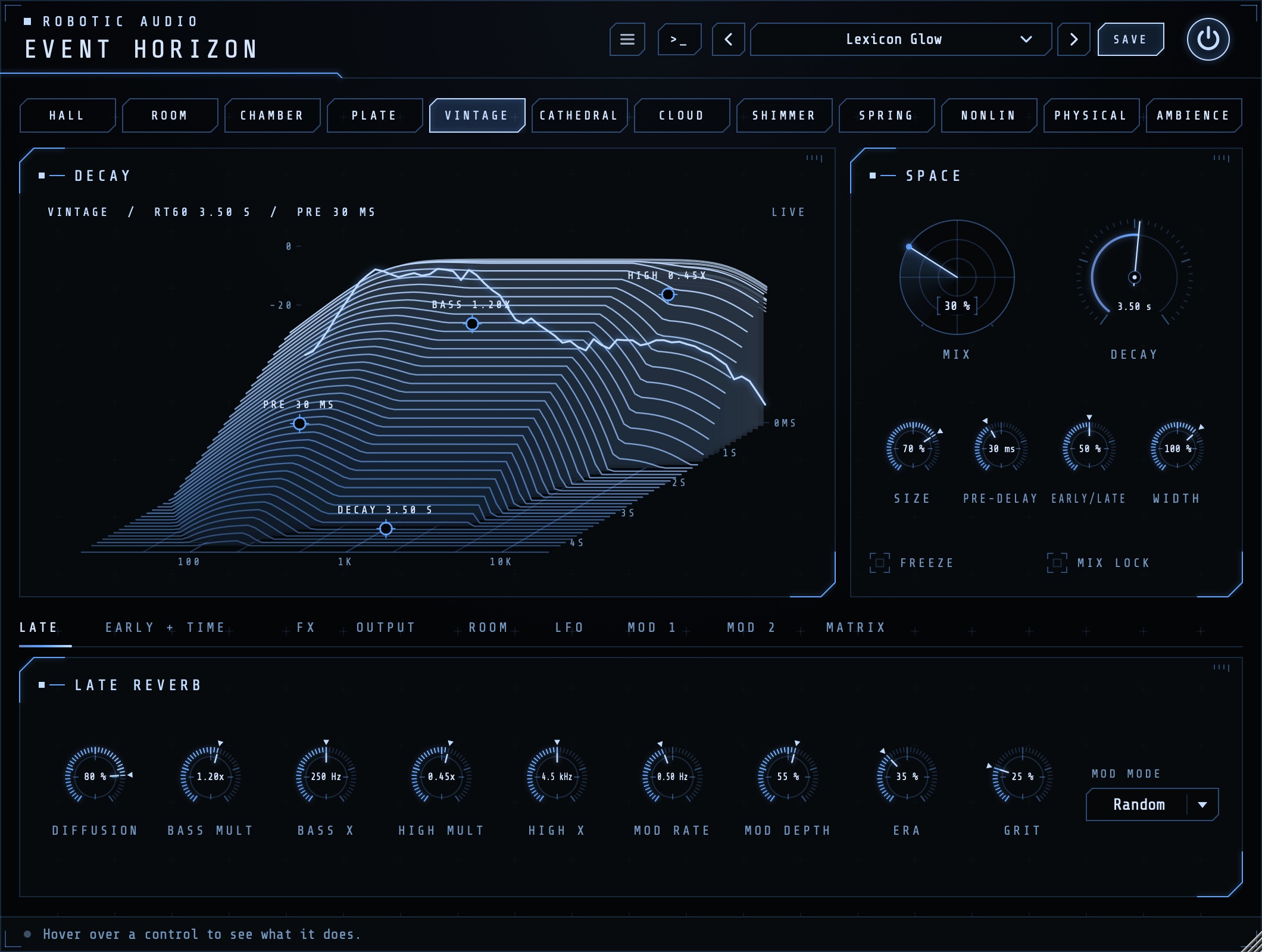Click the MIX 30 % radar knob
The height and width of the screenshot is (952, 1262).
coord(957,277)
